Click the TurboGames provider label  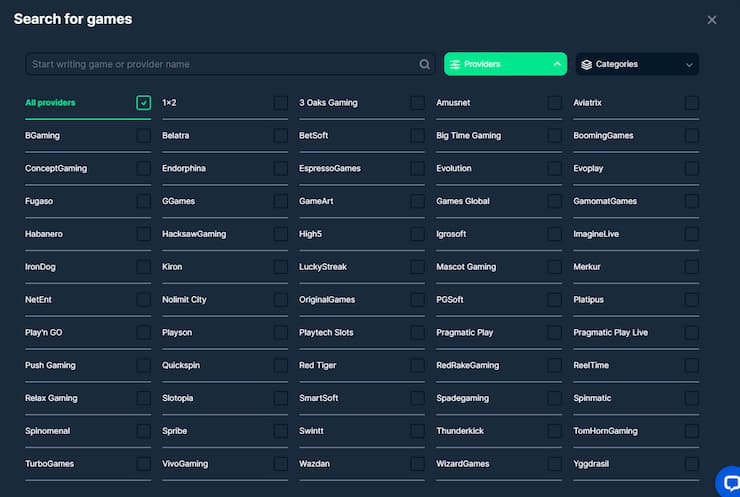[x=49, y=463]
